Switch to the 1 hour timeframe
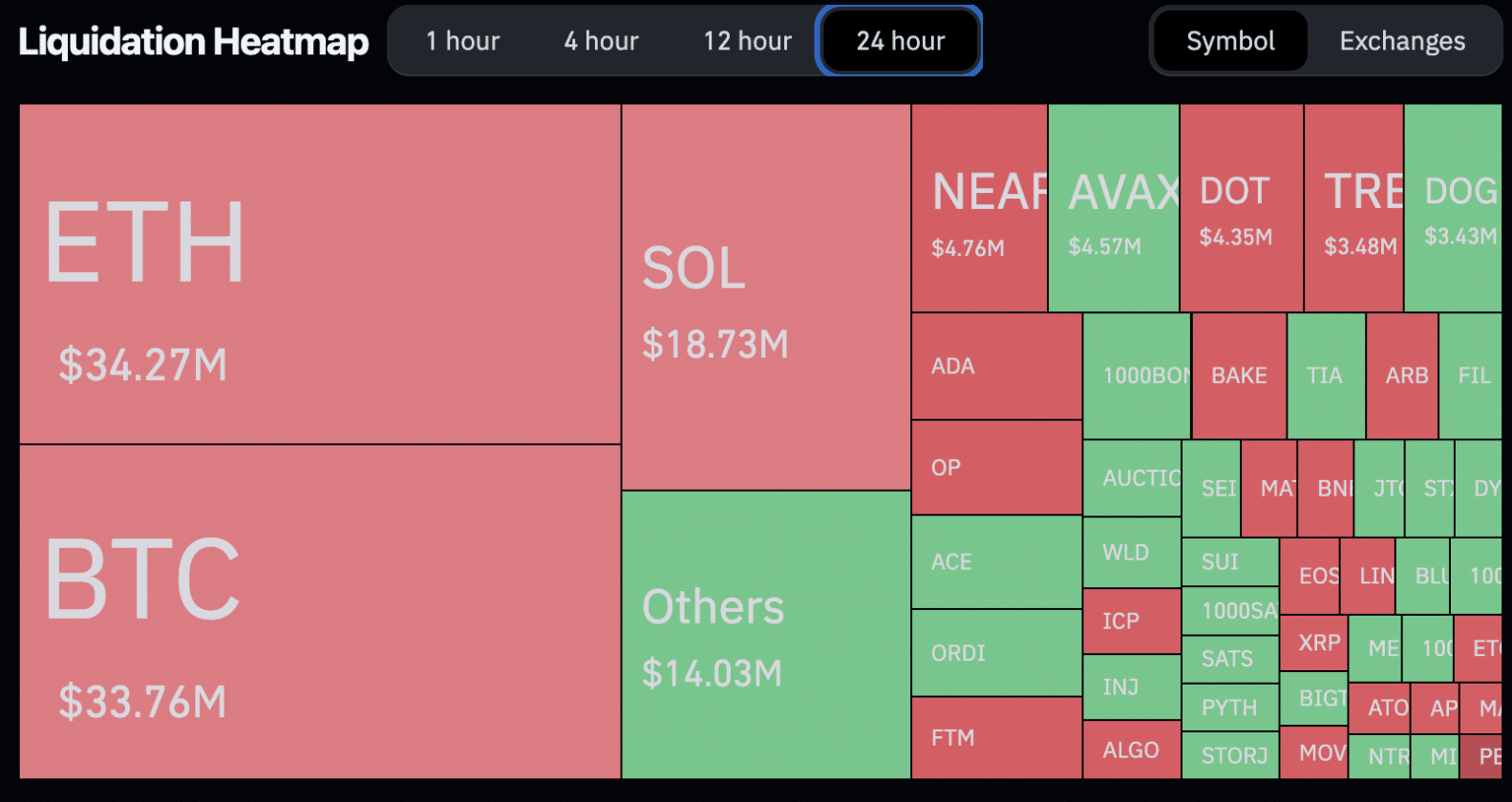Image resolution: width=1512 pixels, height=802 pixels. [x=463, y=41]
